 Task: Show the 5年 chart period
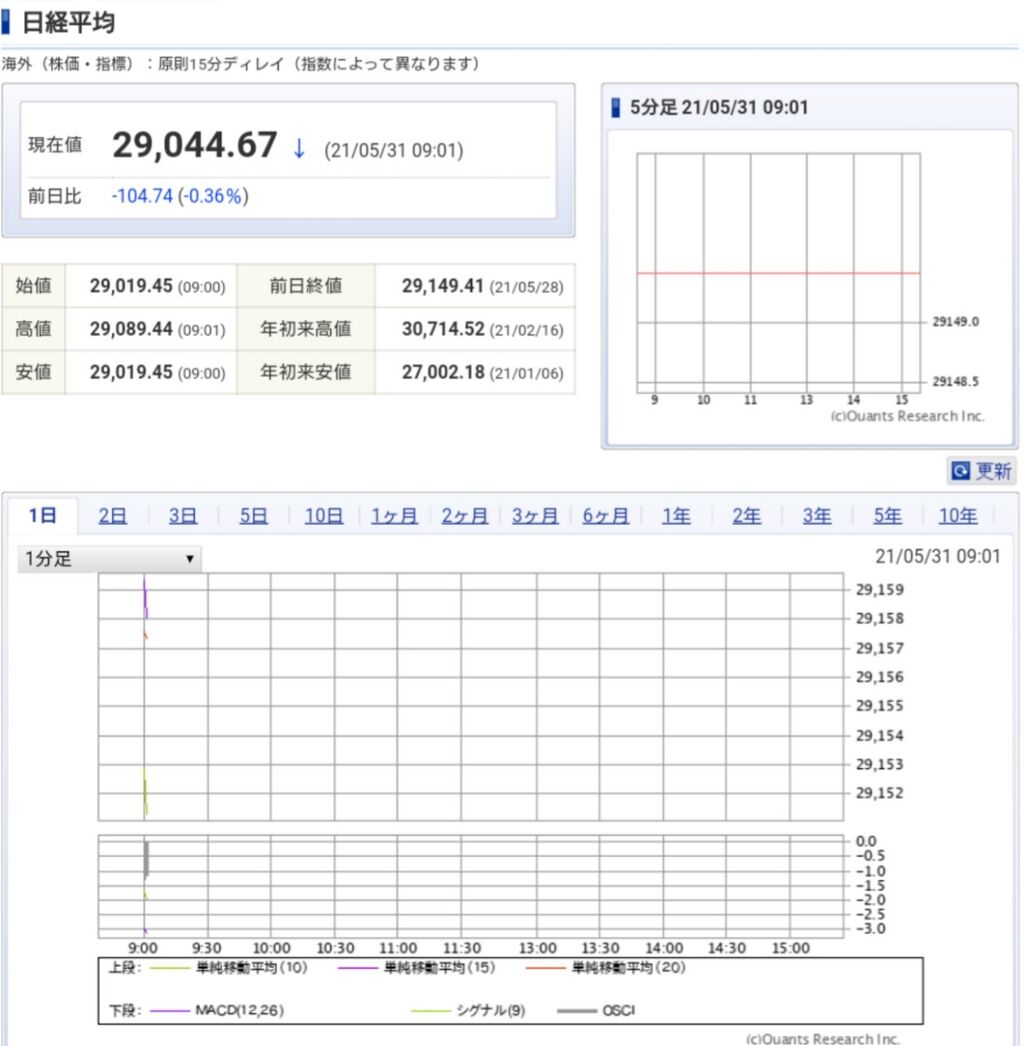pyautogui.click(x=887, y=516)
